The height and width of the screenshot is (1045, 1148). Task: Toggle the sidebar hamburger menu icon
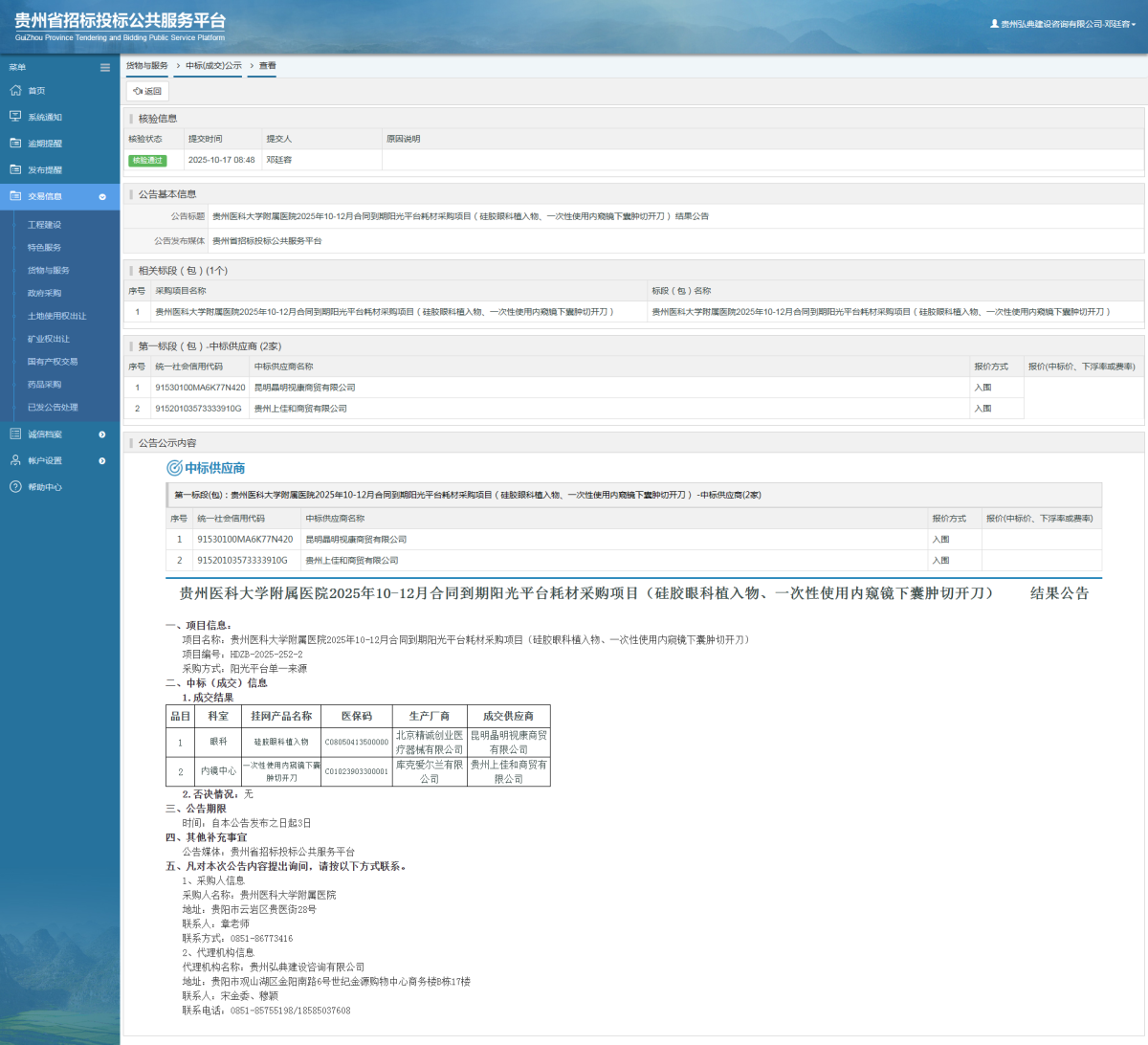point(105,68)
